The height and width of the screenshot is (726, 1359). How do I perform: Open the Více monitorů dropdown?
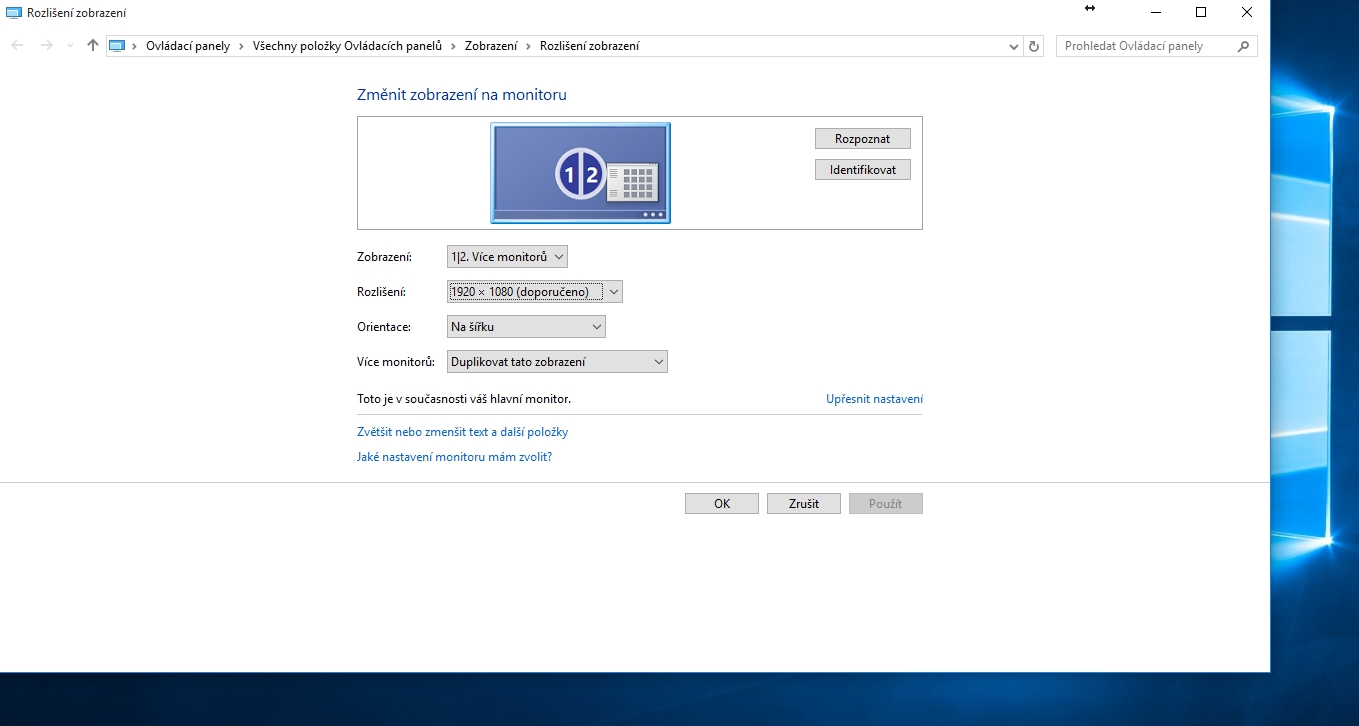[x=557, y=362]
